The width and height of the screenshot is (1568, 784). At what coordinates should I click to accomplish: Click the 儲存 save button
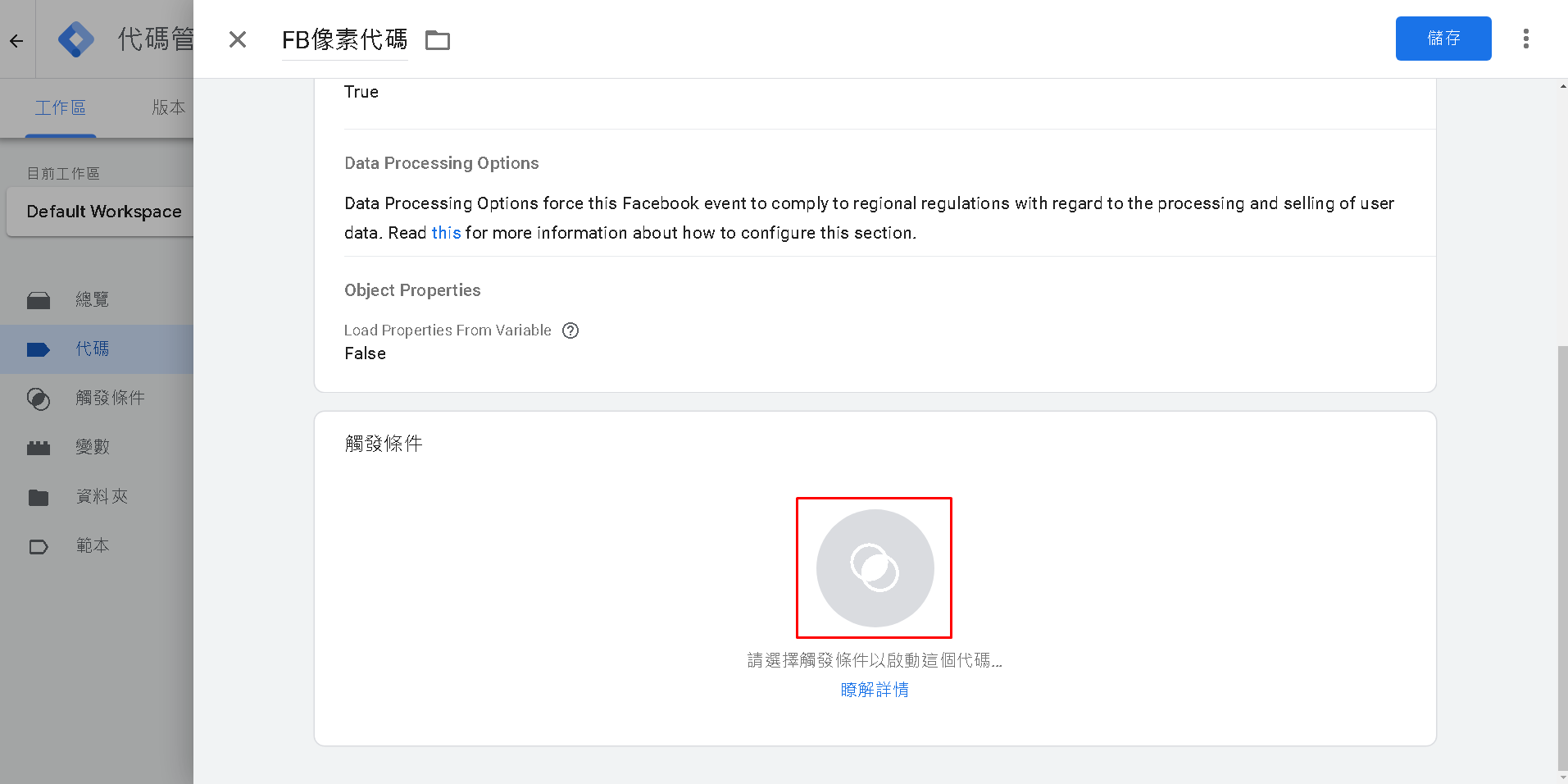pyautogui.click(x=1443, y=39)
